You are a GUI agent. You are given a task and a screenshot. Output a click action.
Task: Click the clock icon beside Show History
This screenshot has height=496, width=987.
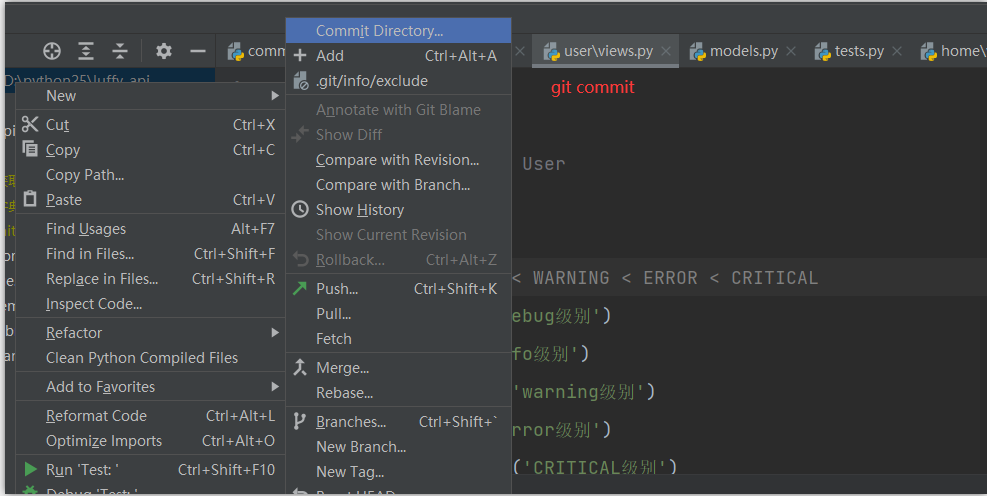point(300,210)
